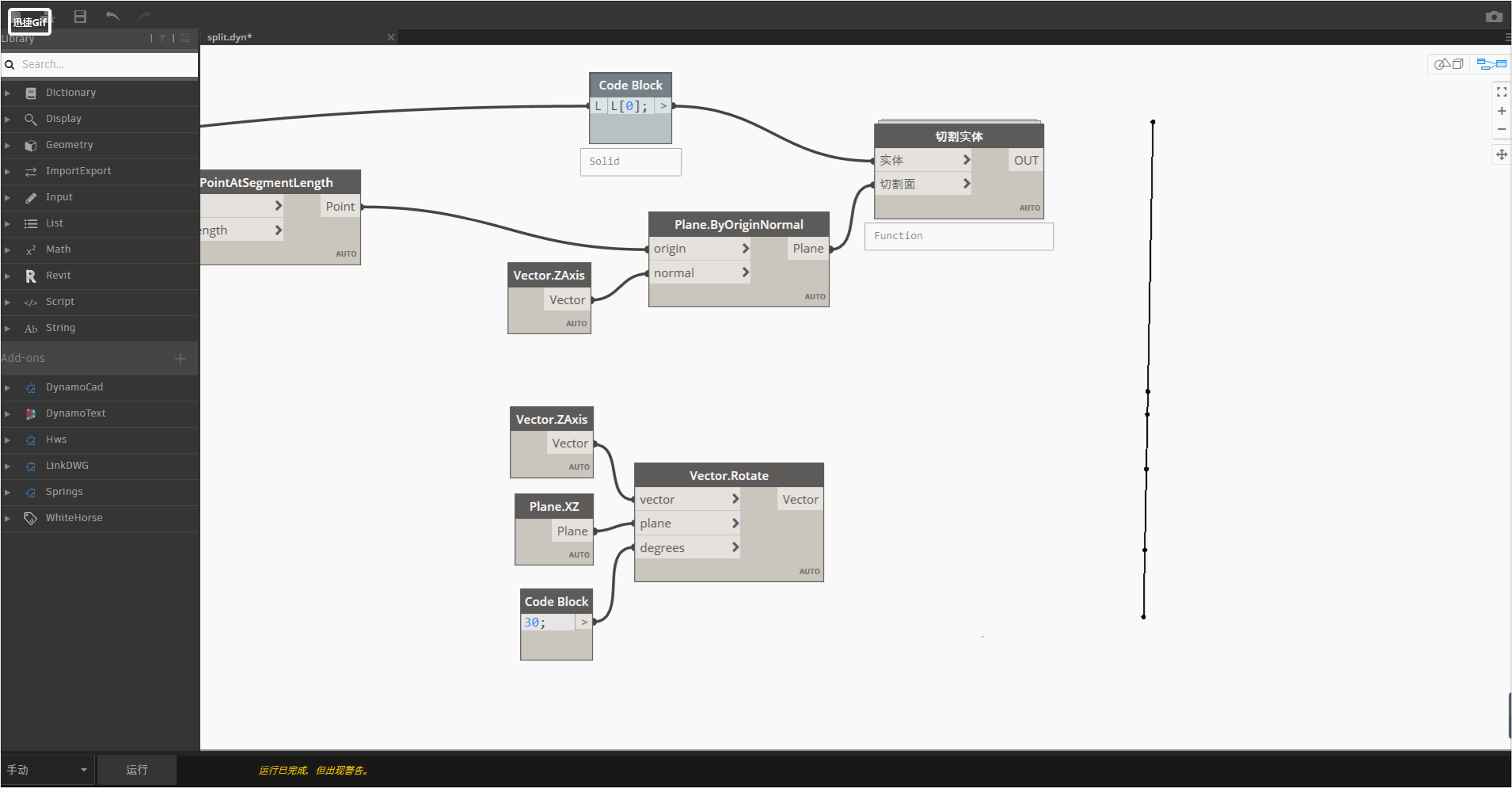Click the Run button

pyautogui.click(x=137, y=770)
